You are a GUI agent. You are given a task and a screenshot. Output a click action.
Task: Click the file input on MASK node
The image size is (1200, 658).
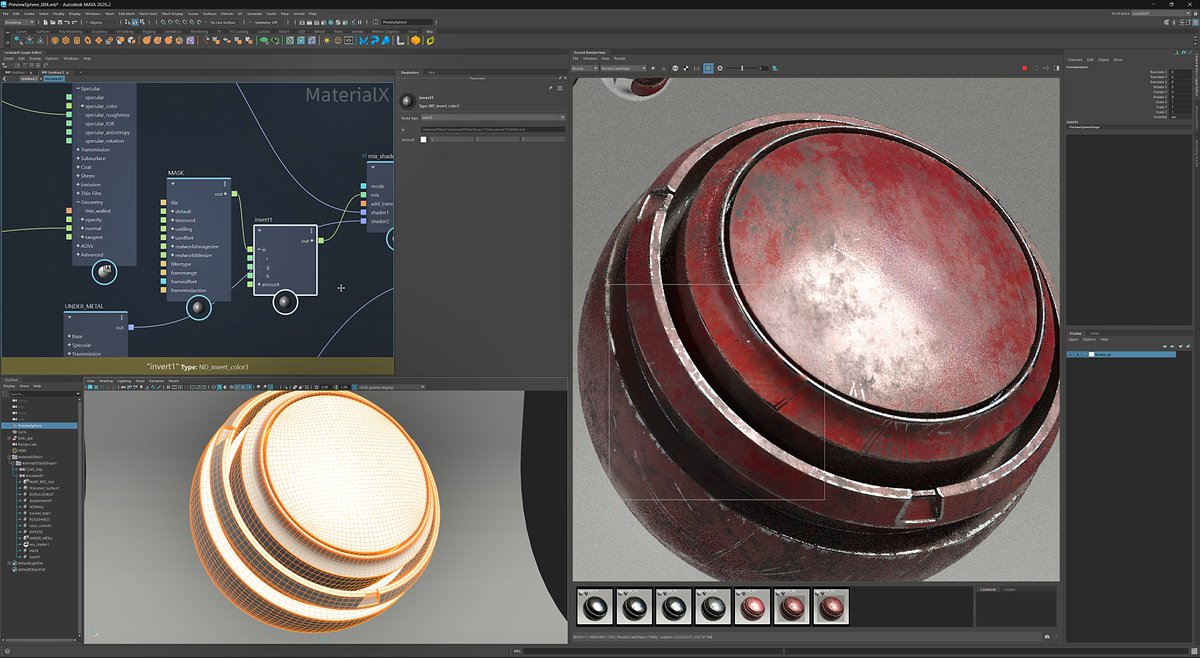pos(162,203)
